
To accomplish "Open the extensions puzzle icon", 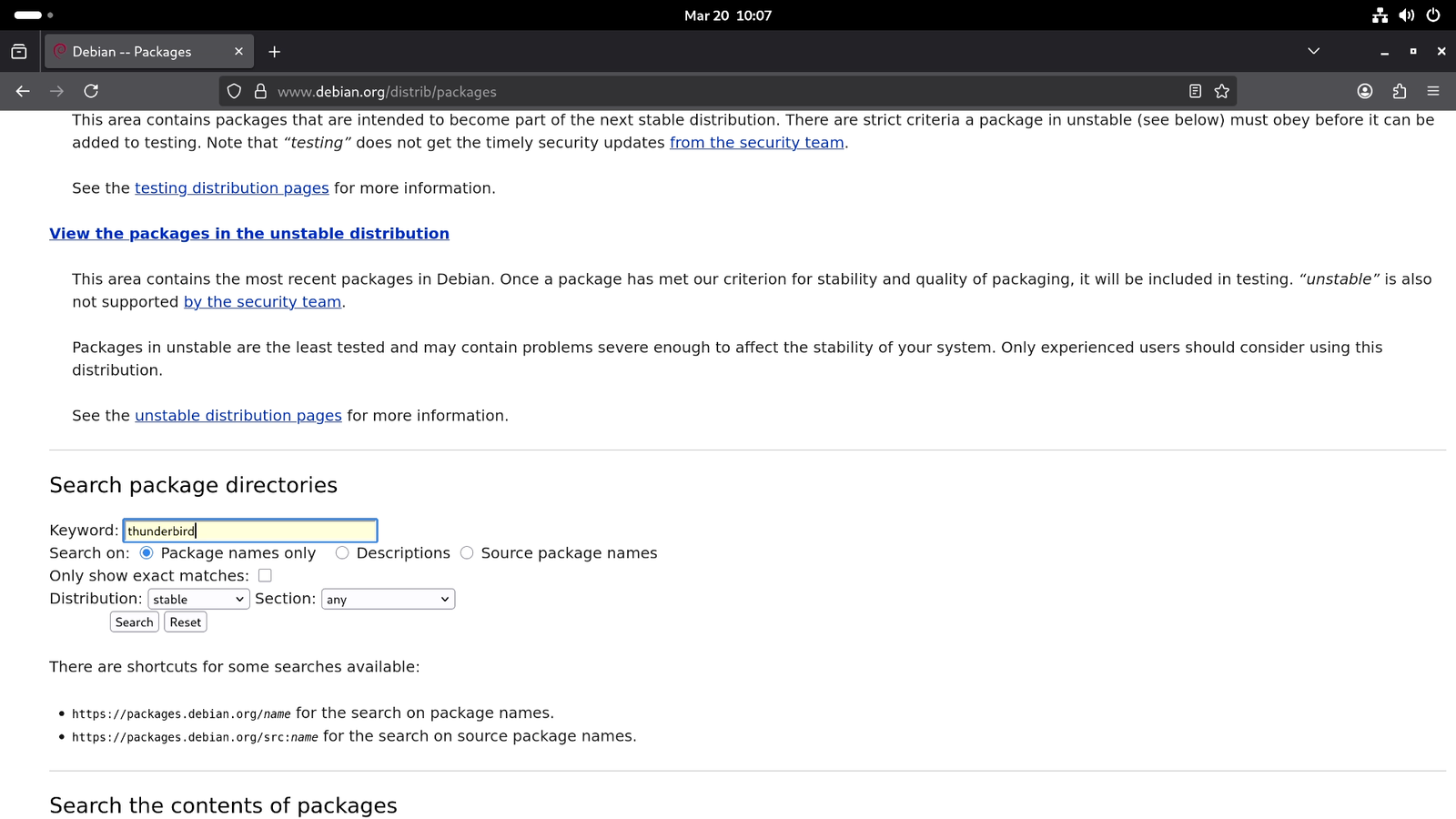I will click(x=1400, y=91).
